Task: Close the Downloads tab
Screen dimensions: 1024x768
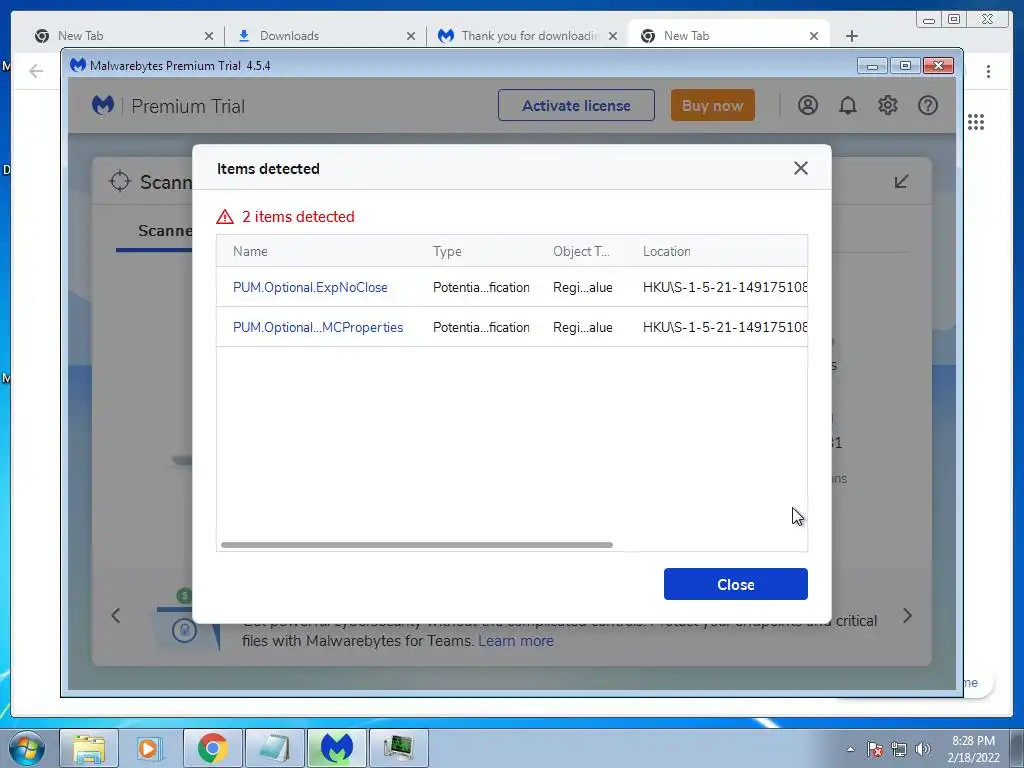Action: [411, 36]
